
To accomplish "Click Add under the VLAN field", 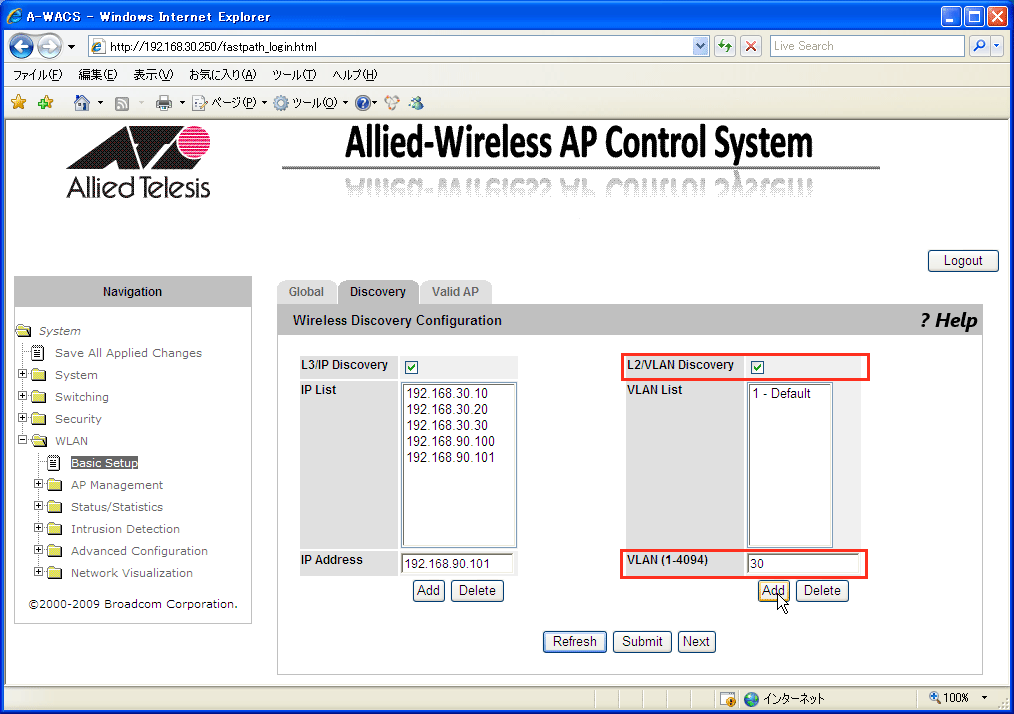I will coord(773,590).
